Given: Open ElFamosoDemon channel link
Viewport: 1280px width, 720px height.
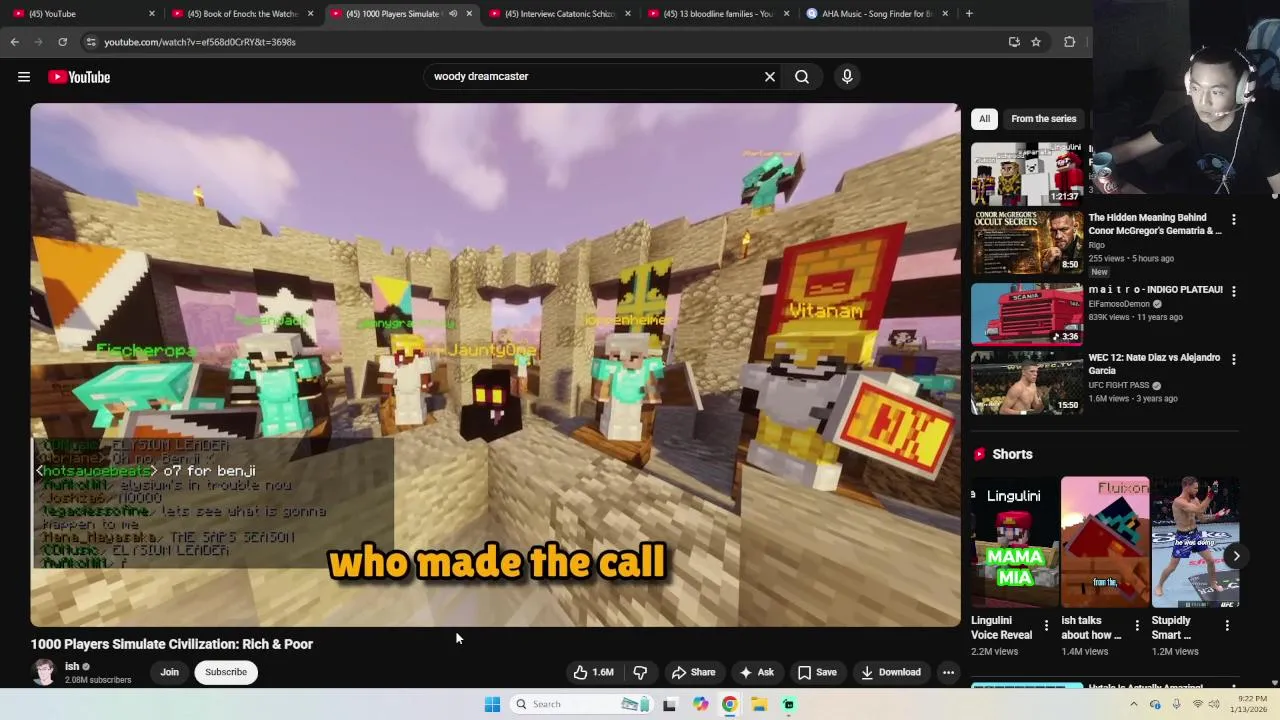Looking at the screenshot, I should point(1119,304).
